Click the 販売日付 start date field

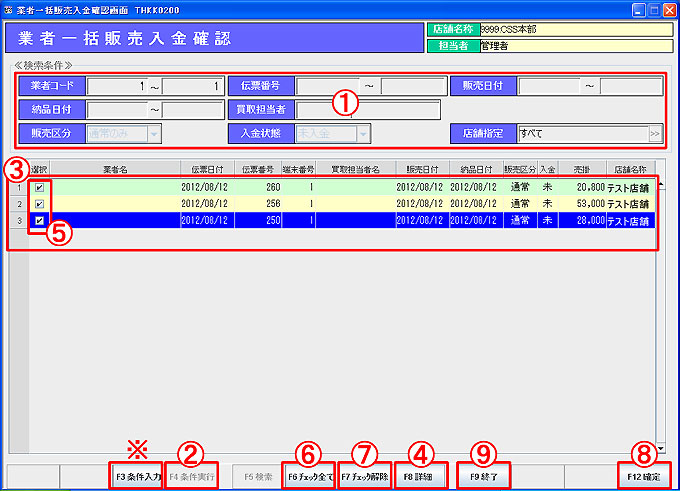(x=550, y=86)
